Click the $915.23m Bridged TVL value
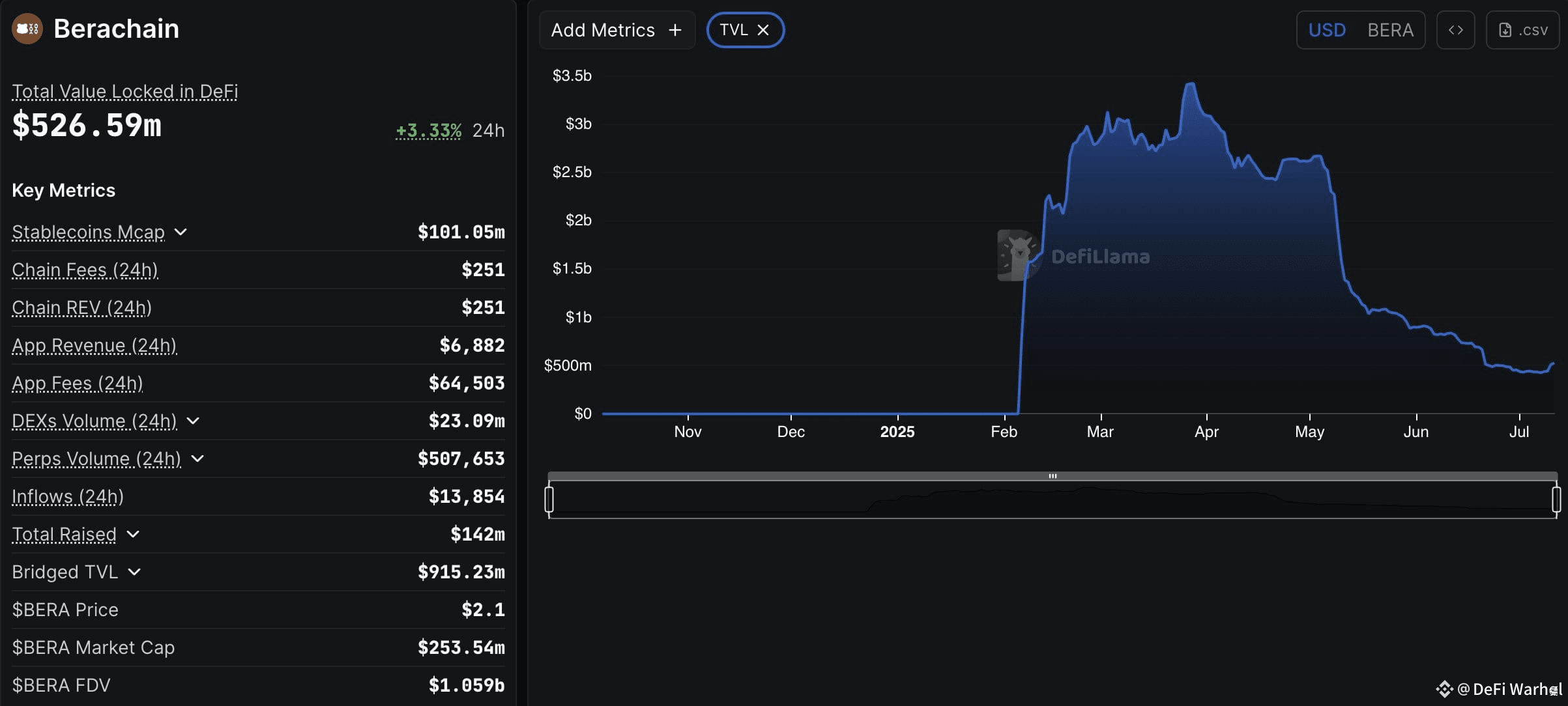 click(x=461, y=572)
